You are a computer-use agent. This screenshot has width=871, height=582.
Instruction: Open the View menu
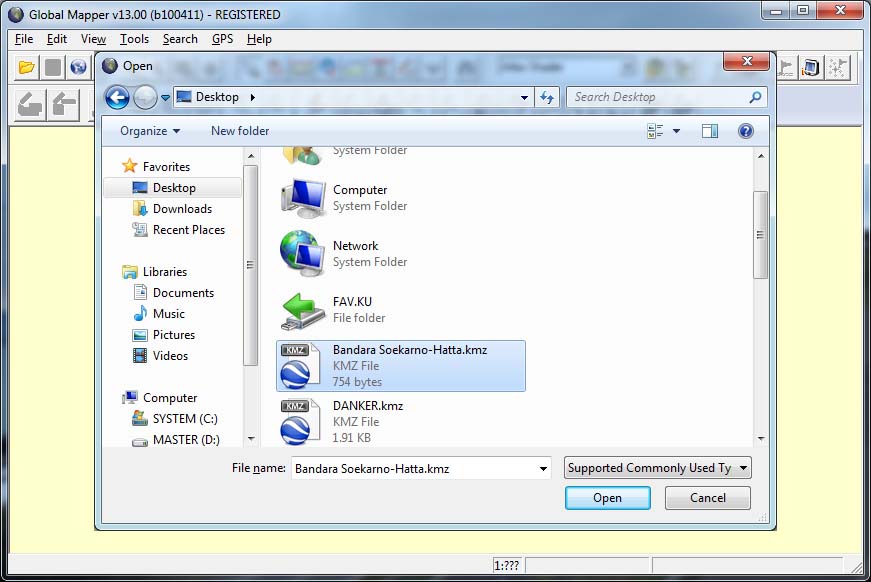(93, 39)
